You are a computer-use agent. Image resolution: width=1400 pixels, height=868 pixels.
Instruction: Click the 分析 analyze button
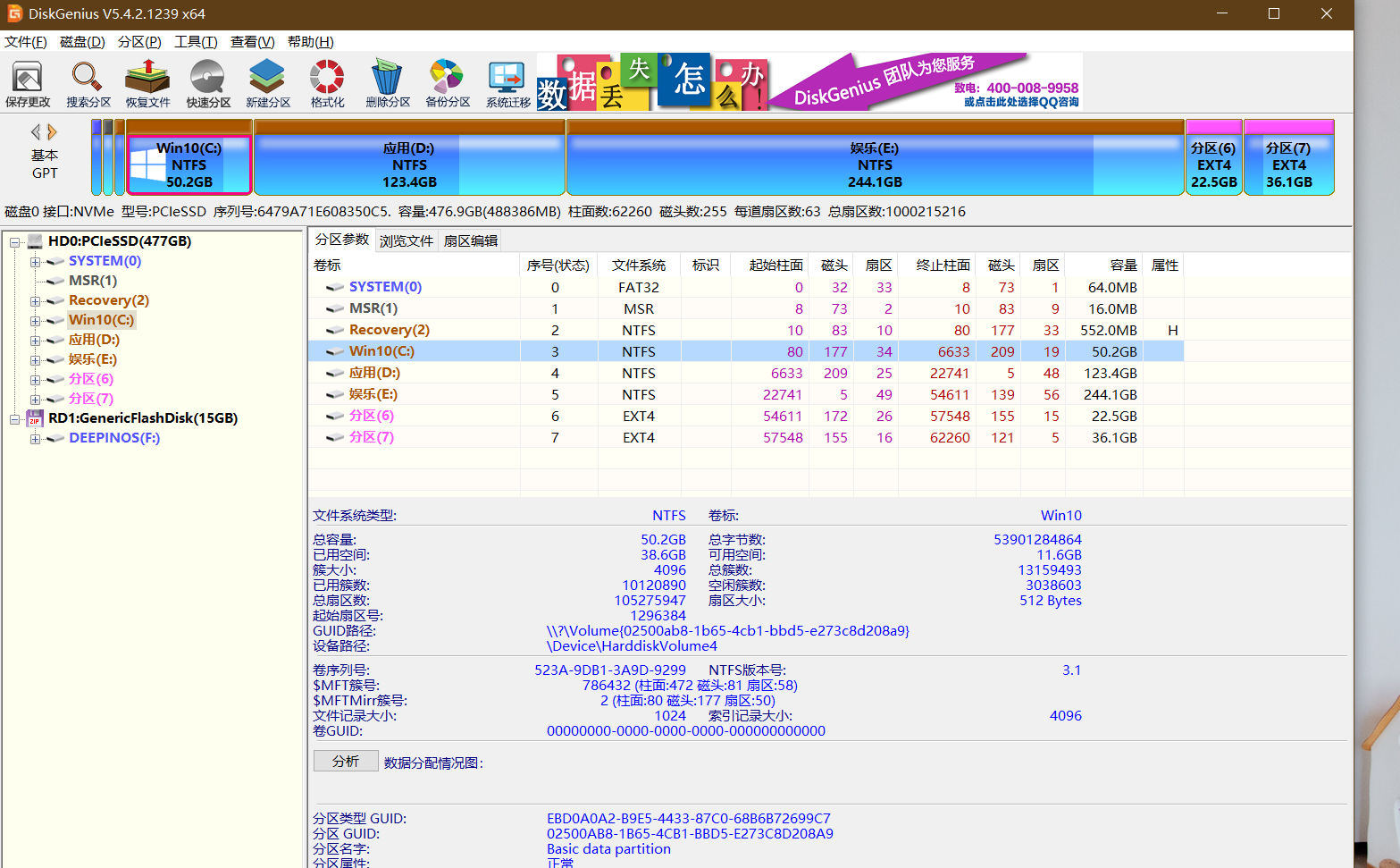pyautogui.click(x=346, y=761)
